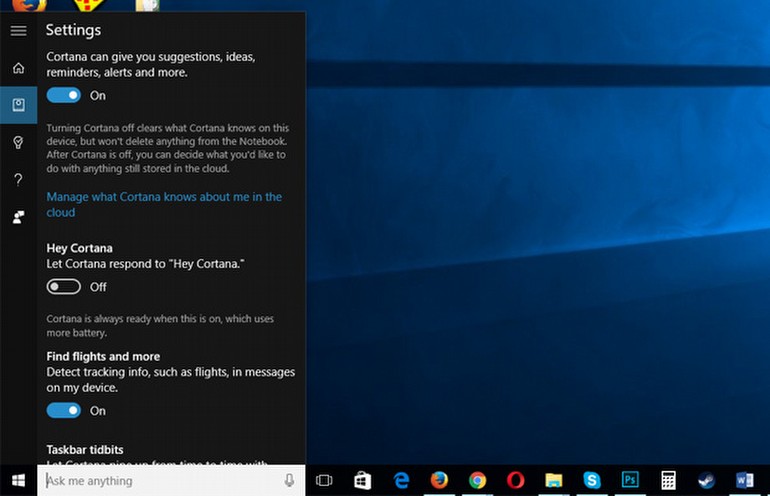Click the microphone icon in search box
Viewport: 770px width, 496px height.
(289, 480)
